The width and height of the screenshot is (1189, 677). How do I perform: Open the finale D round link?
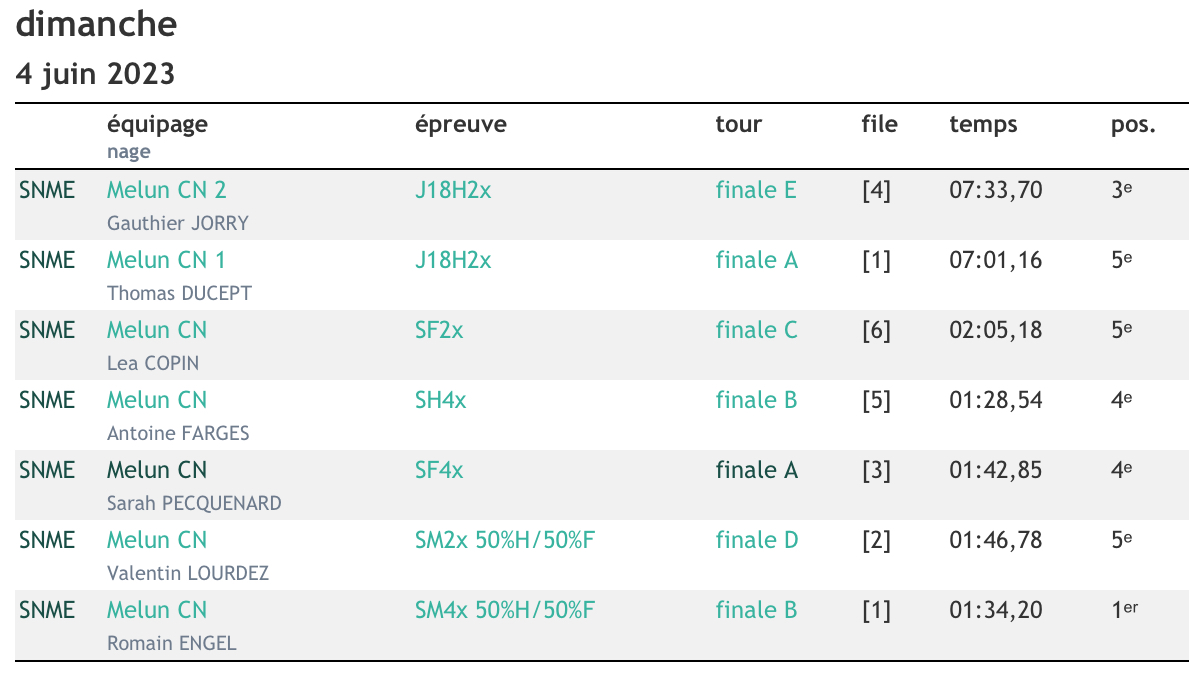point(757,540)
